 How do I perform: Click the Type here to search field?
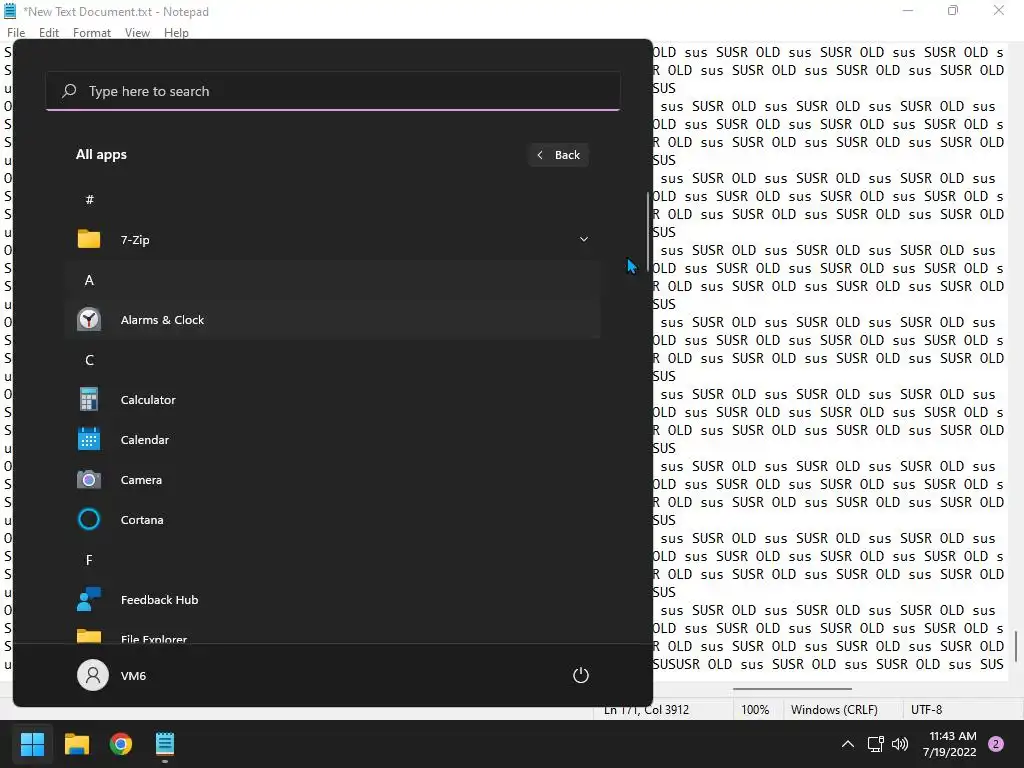pos(333,91)
